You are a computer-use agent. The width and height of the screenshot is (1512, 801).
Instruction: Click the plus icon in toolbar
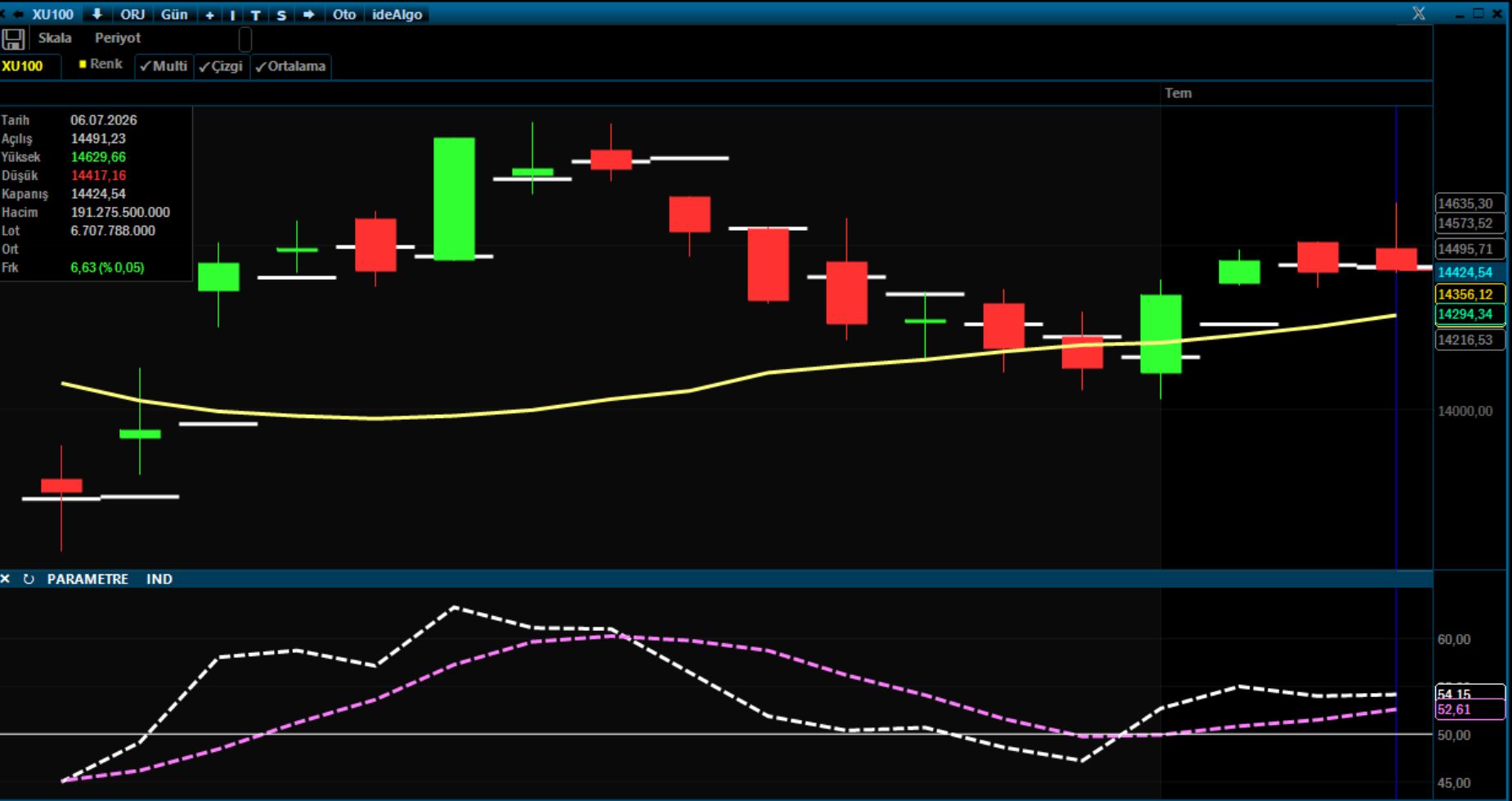pos(210,15)
